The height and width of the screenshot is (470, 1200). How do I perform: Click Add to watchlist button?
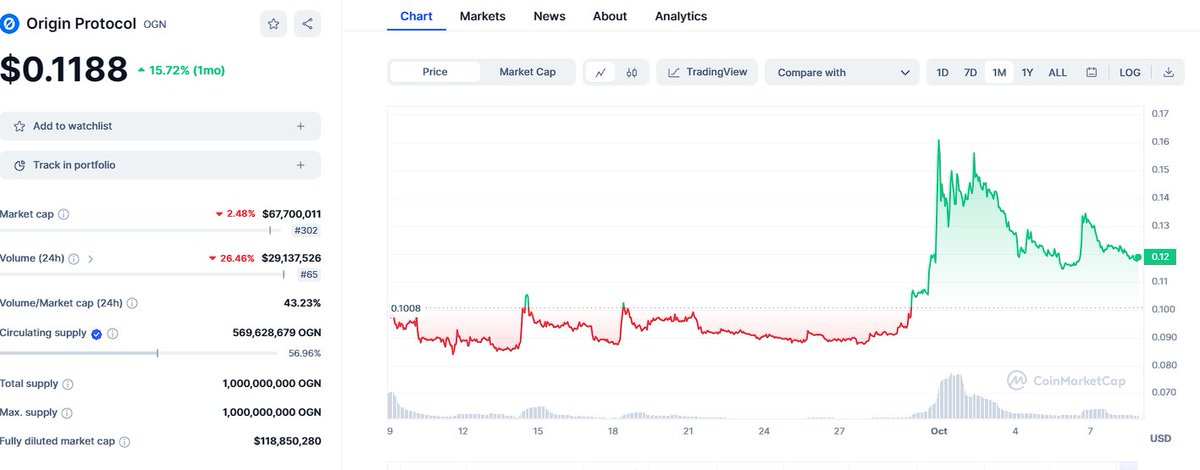tap(160, 126)
